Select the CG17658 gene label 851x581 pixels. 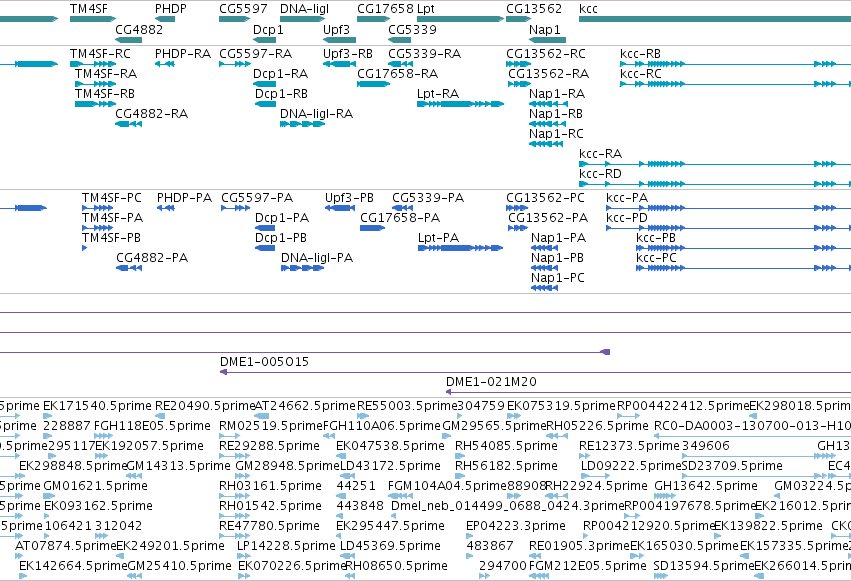(x=385, y=9)
